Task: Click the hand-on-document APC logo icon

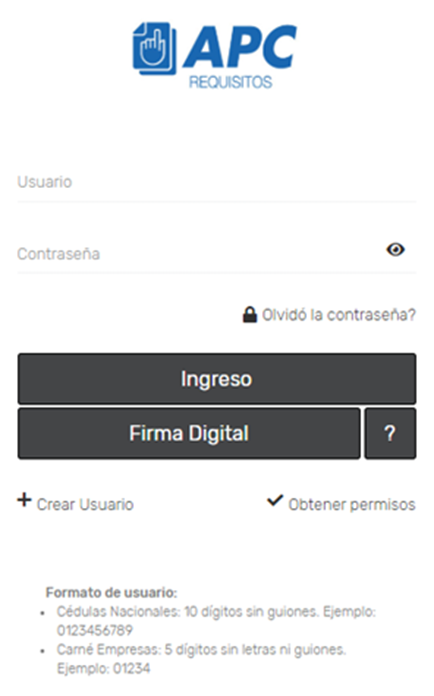Action: point(154,48)
